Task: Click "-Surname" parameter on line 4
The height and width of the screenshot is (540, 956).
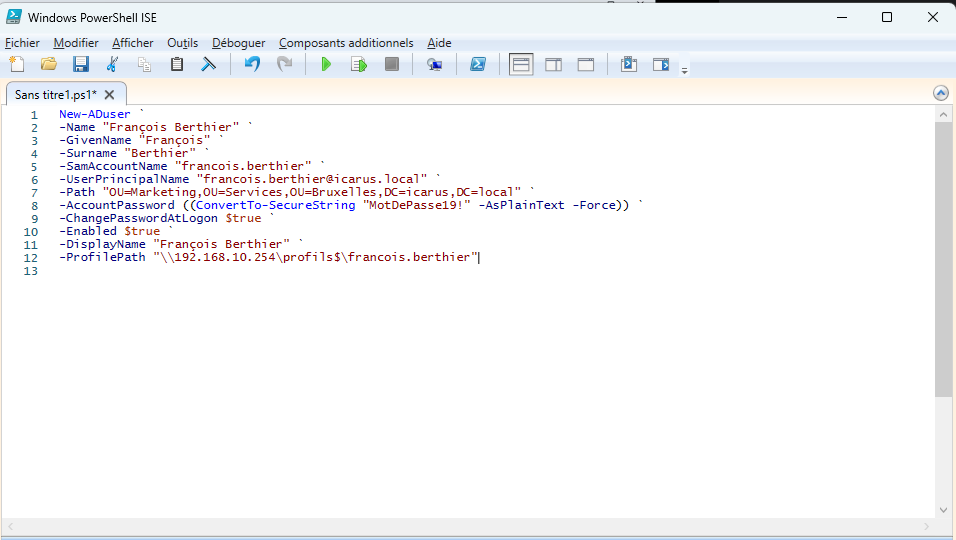Action: pos(88,153)
